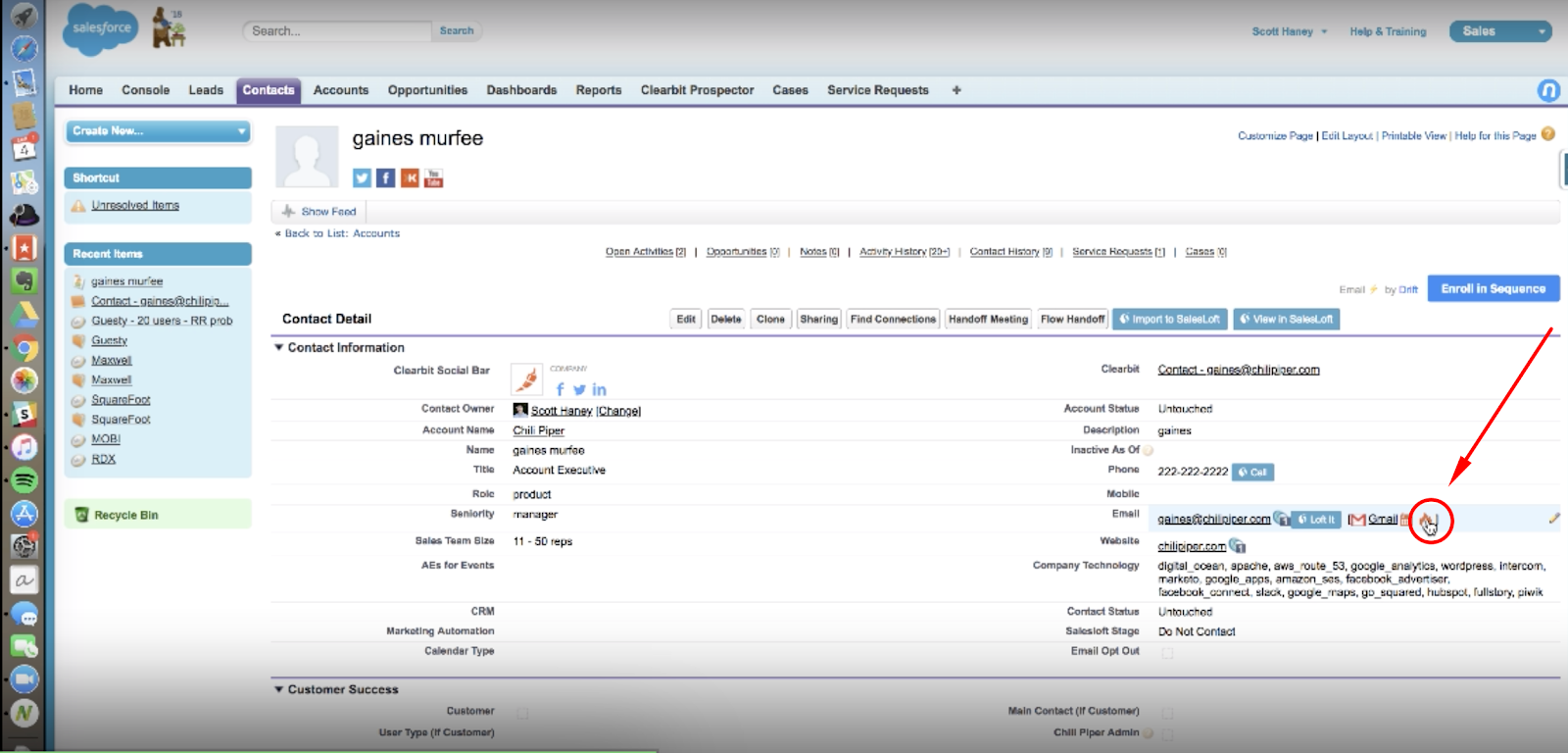Open the Activity History related list link

click(x=905, y=252)
